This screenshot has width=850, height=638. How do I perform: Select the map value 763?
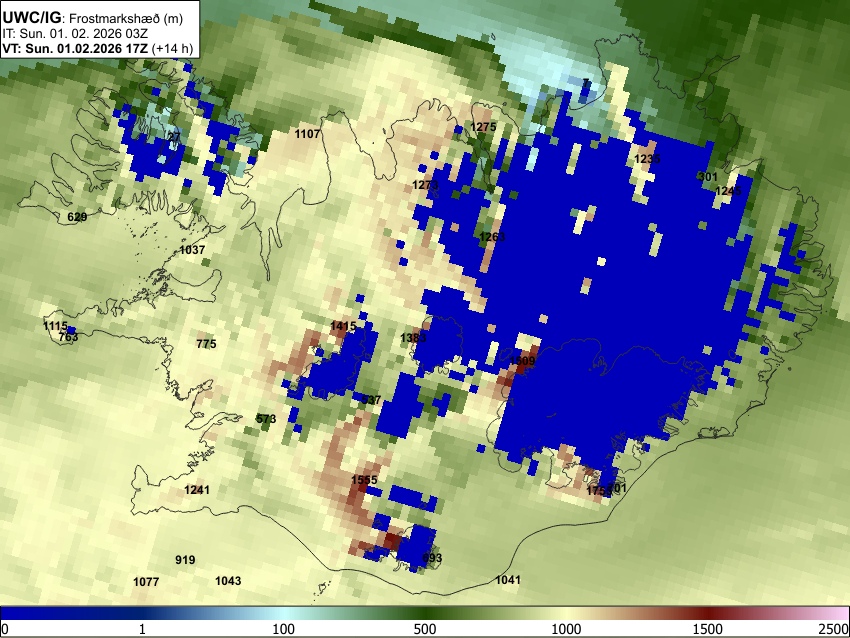68,337
